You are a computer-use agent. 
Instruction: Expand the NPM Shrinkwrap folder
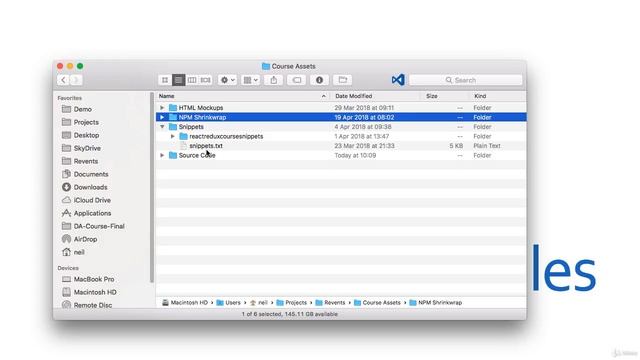point(162,117)
